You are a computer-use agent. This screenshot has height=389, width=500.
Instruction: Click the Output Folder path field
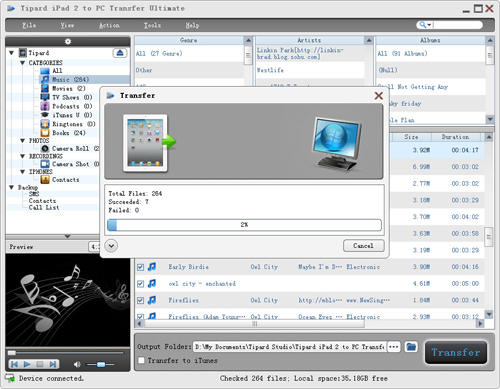pos(289,347)
